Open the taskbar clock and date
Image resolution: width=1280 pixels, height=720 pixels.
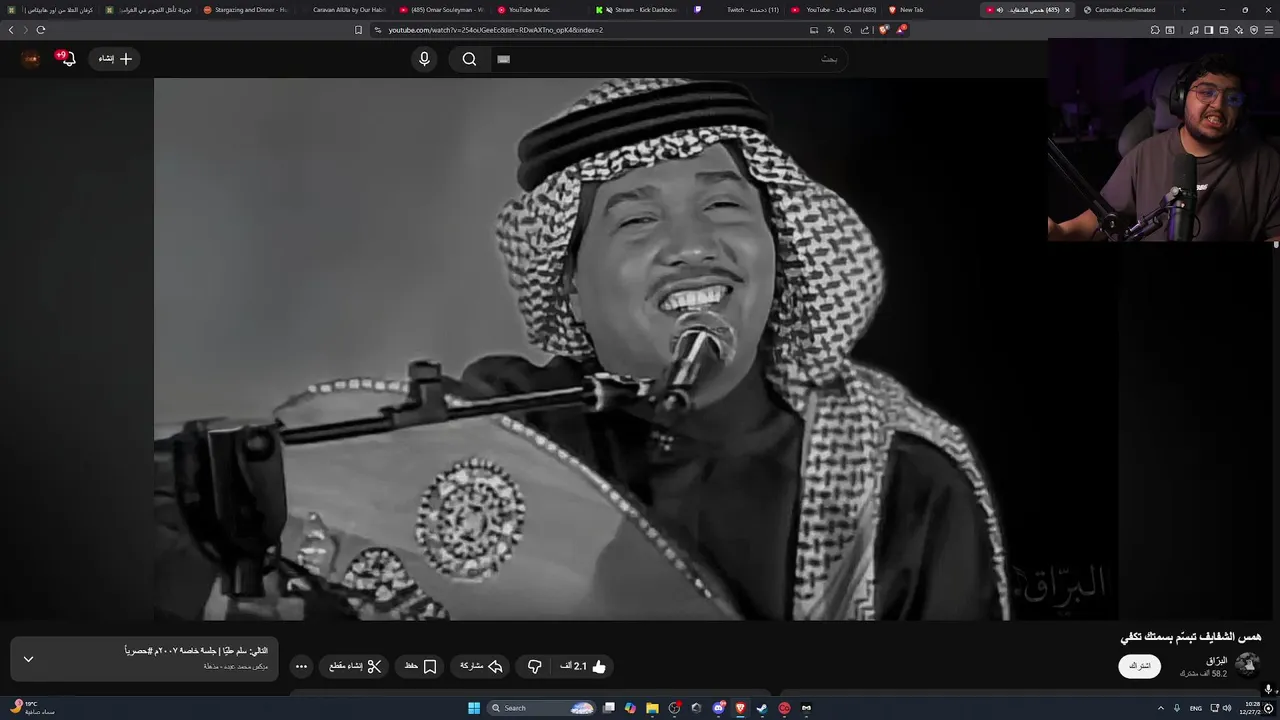(x=1253, y=708)
